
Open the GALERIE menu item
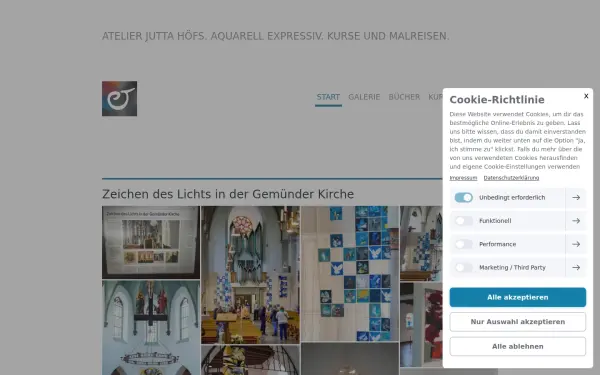[364, 97]
